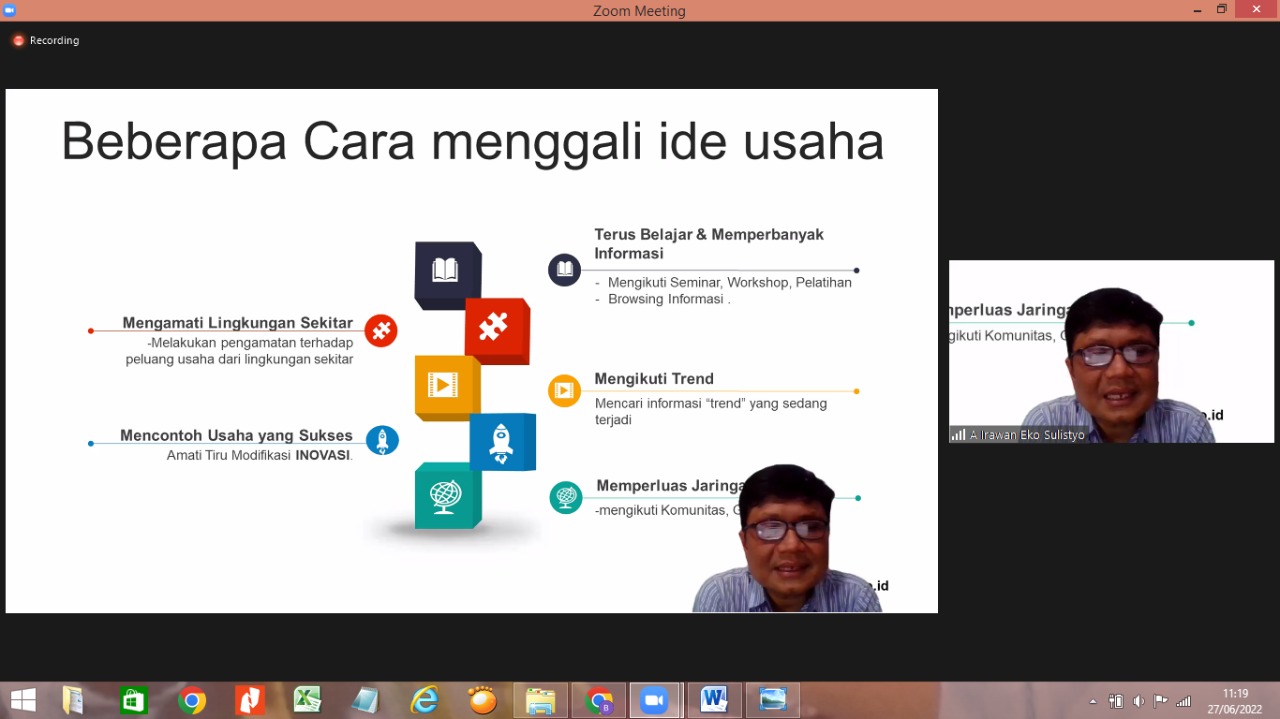Switch to the File Explorer window in taskbar
The height and width of the screenshot is (719, 1280).
pyautogui.click(x=540, y=701)
